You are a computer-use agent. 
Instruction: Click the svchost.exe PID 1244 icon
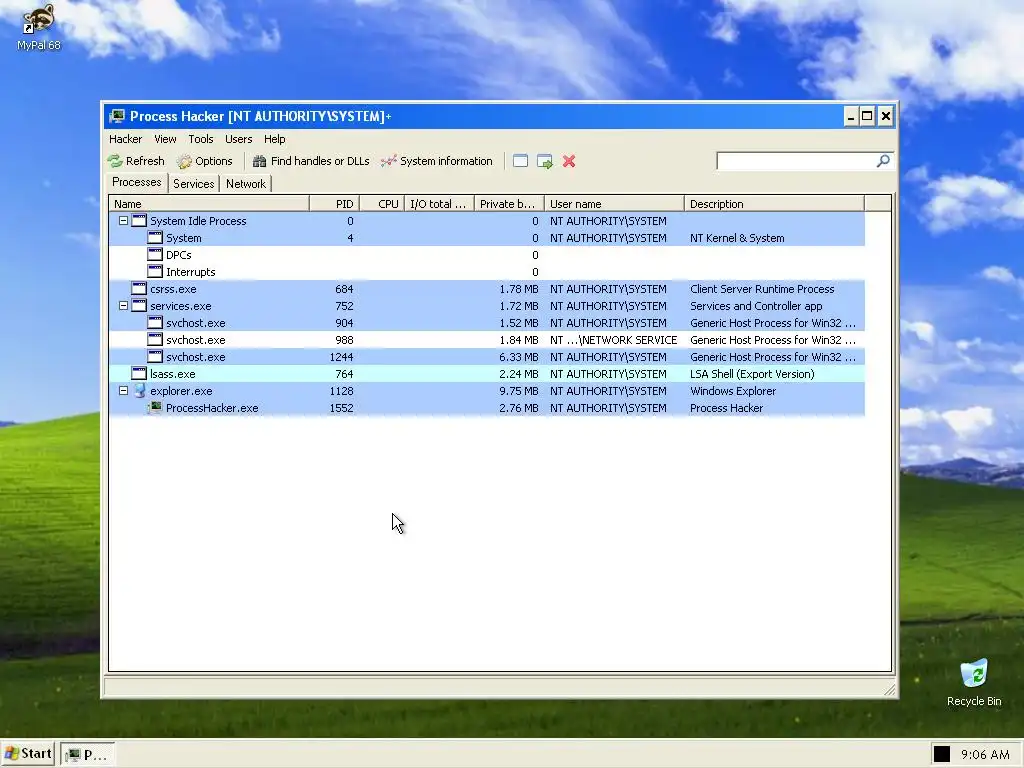click(x=155, y=357)
